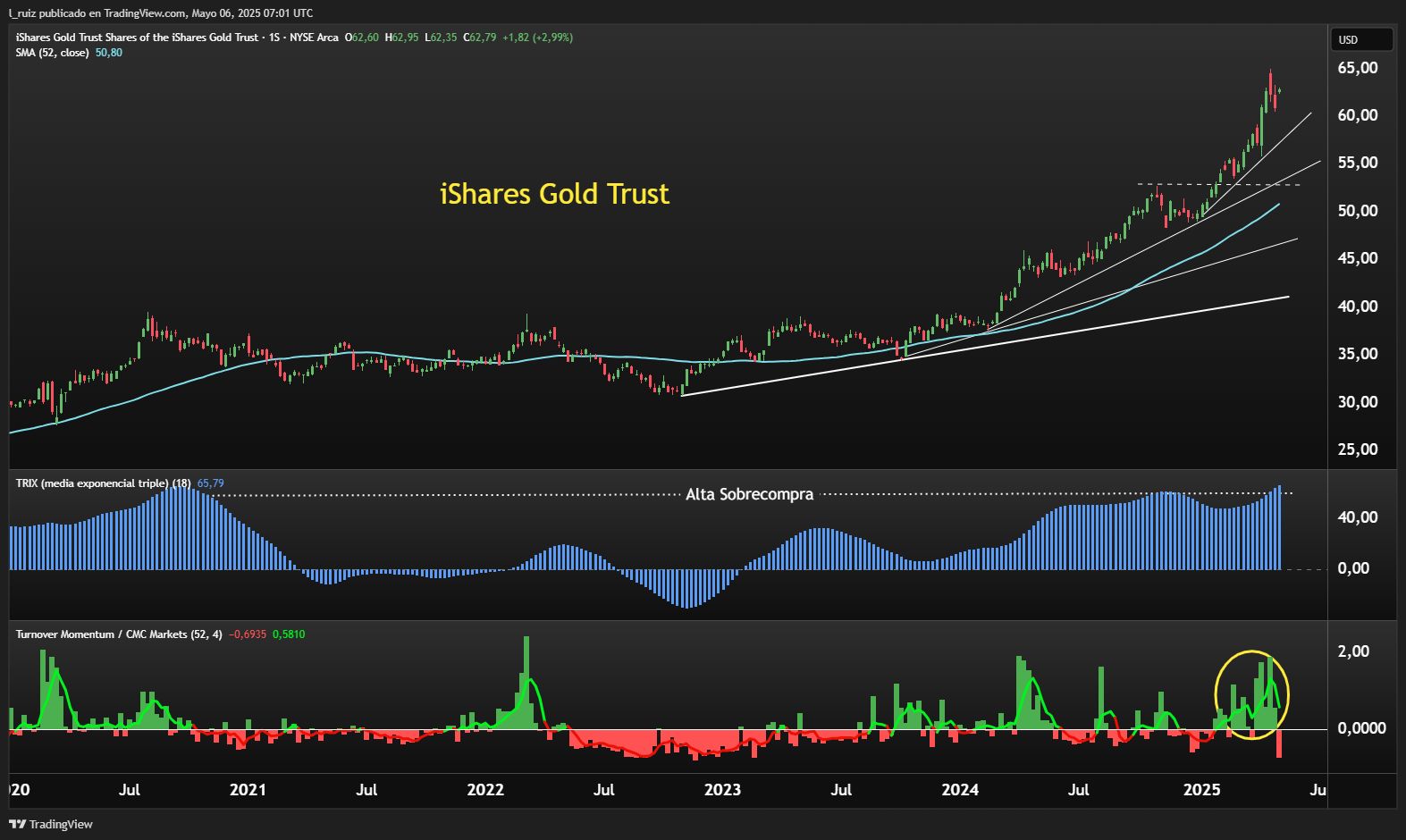Click the change +1,82 (+2,99%) value

537,38
